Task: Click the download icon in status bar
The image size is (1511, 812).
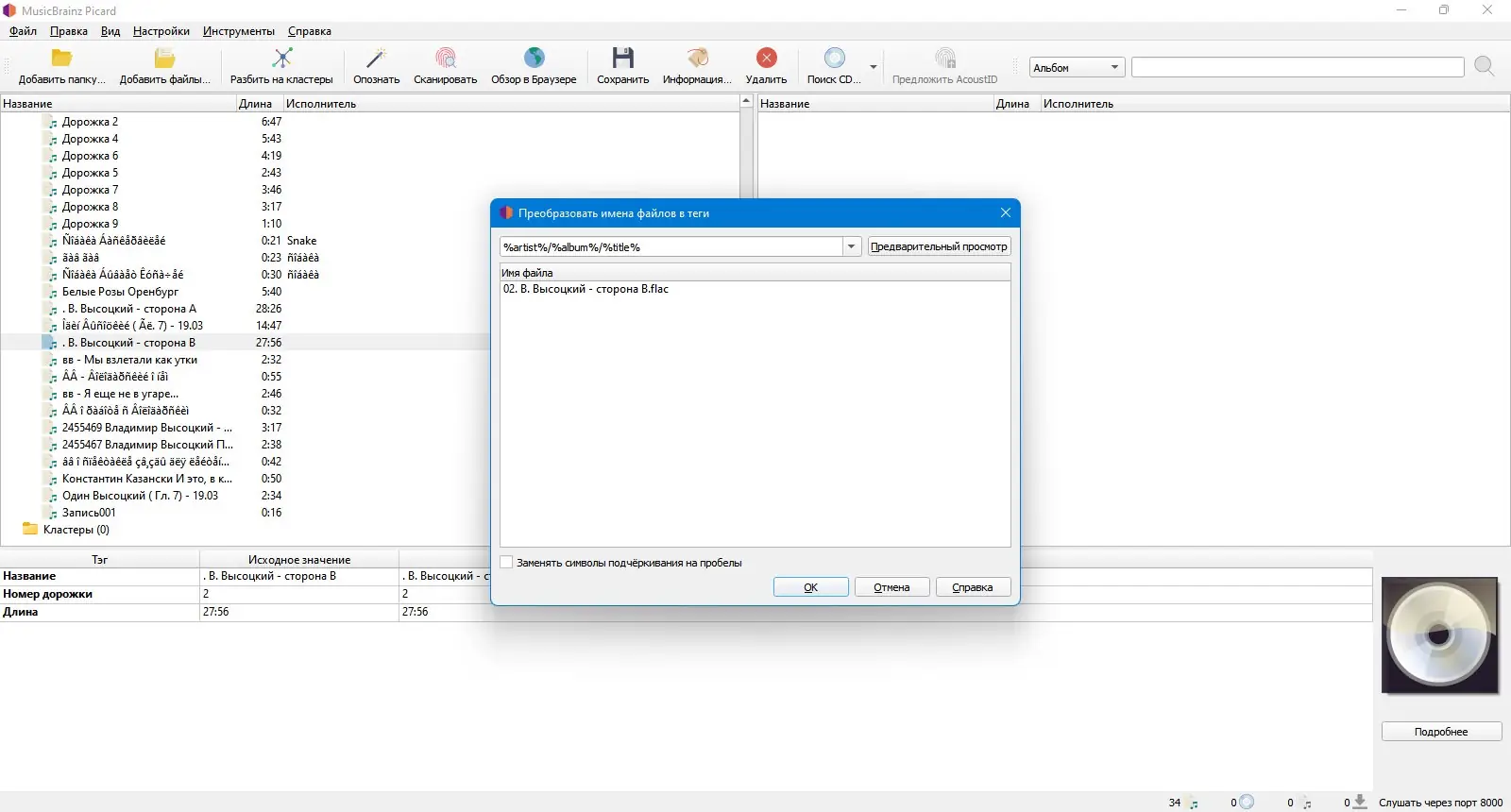Action: (x=1360, y=802)
